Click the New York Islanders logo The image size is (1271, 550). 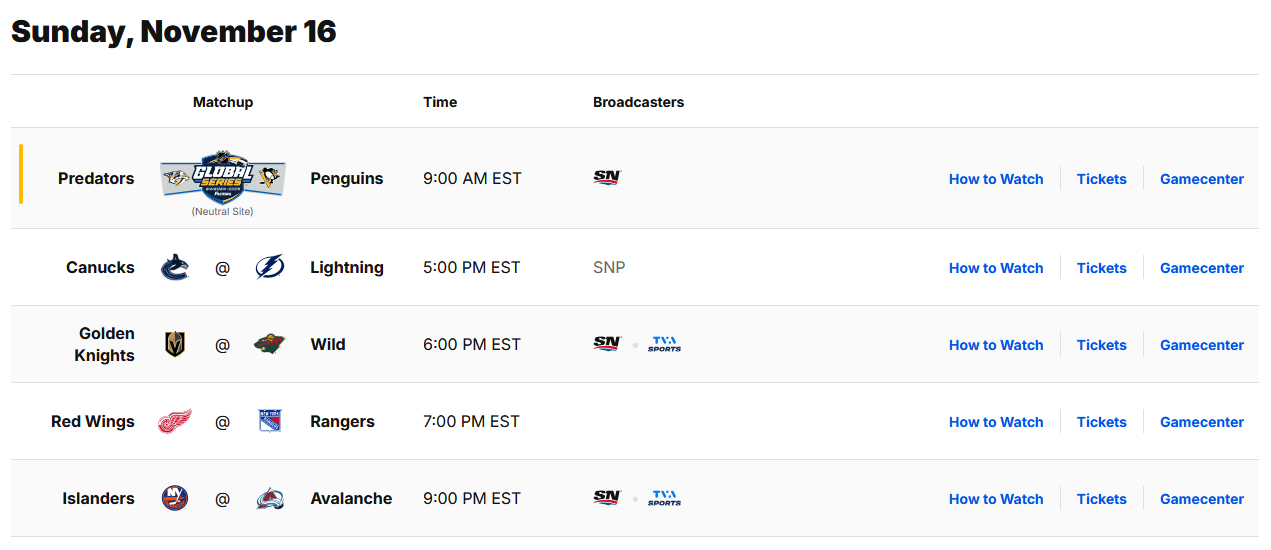(175, 499)
